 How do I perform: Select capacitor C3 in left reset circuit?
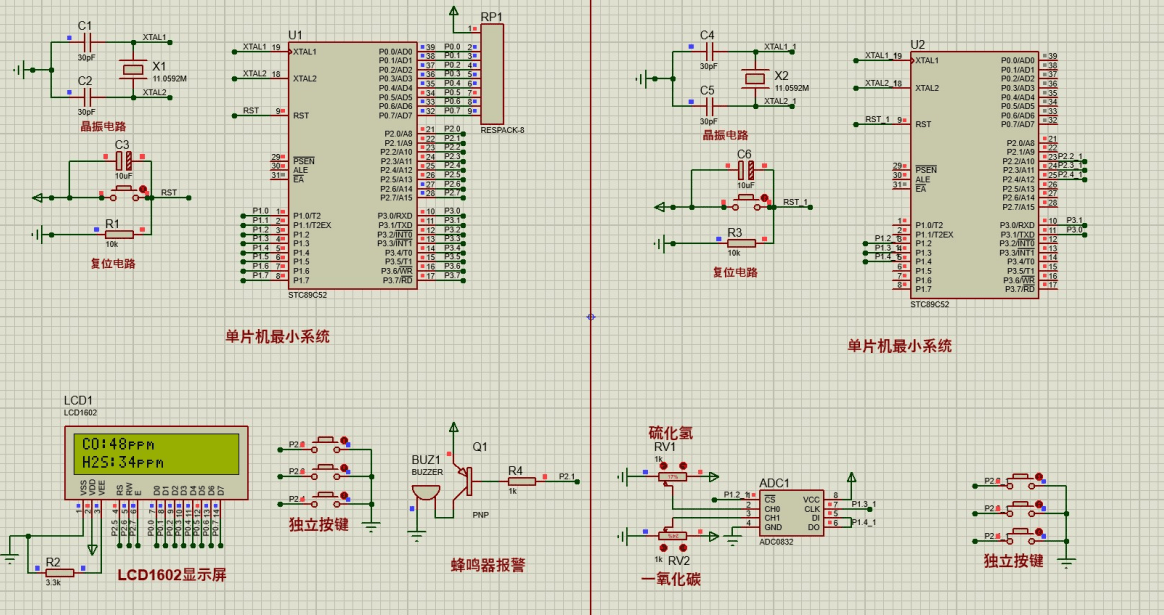coord(124,161)
